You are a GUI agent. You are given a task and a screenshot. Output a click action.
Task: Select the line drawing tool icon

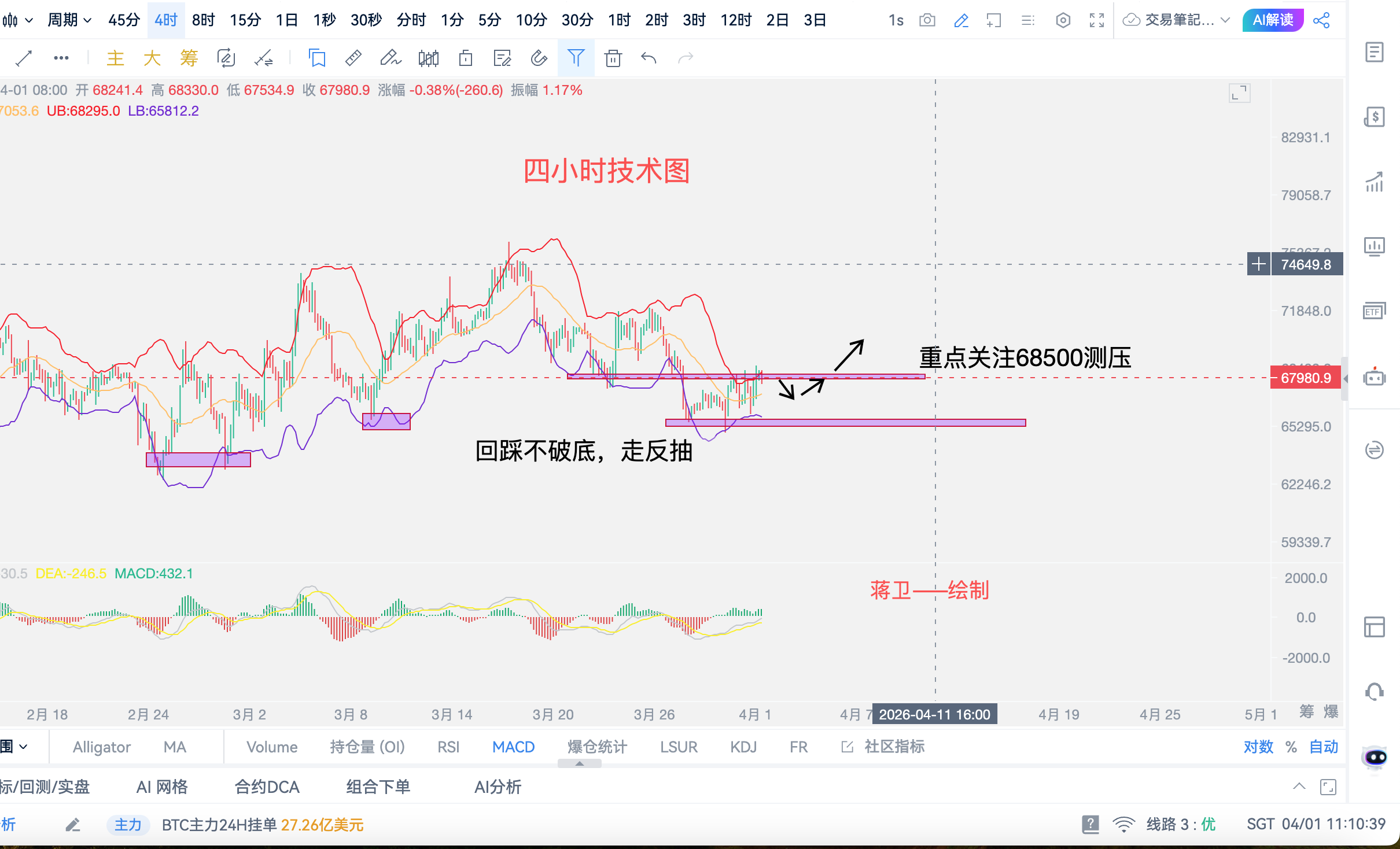24,58
